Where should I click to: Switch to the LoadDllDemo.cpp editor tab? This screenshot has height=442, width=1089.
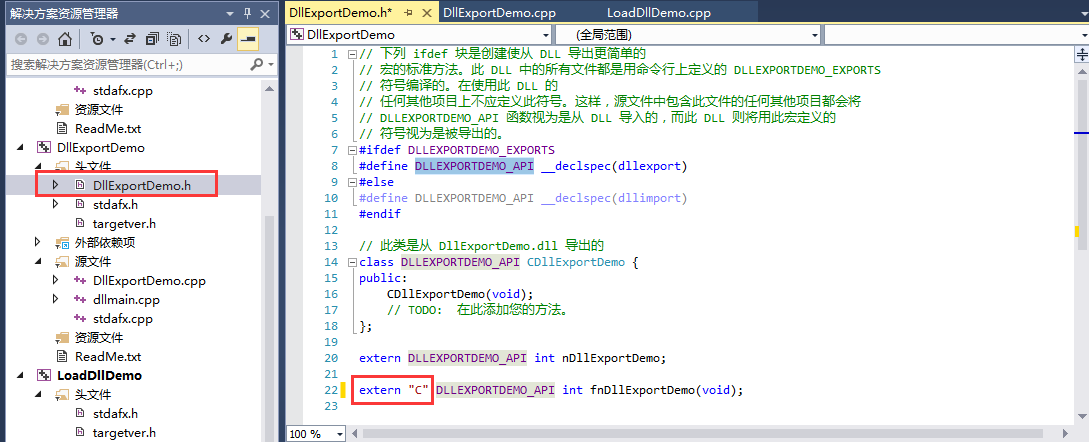[x=658, y=13]
